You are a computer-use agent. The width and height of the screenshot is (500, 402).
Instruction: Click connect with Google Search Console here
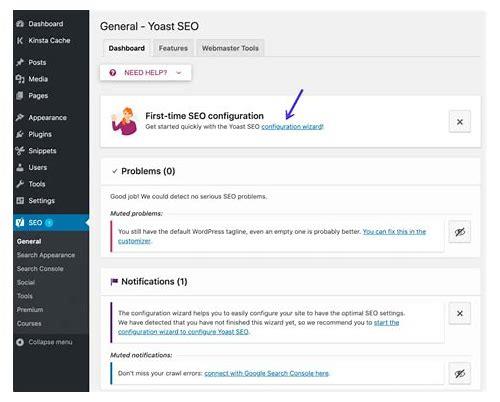tap(267, 374)
